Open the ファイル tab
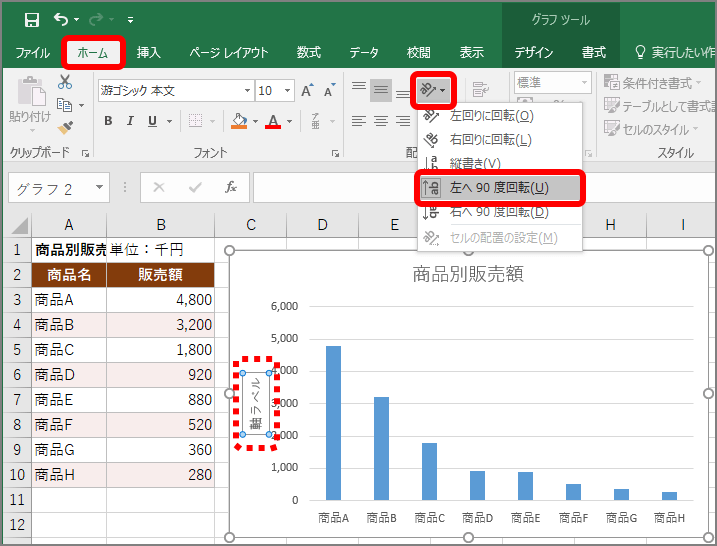Viewport: 717px width, 546px height. 32,53
